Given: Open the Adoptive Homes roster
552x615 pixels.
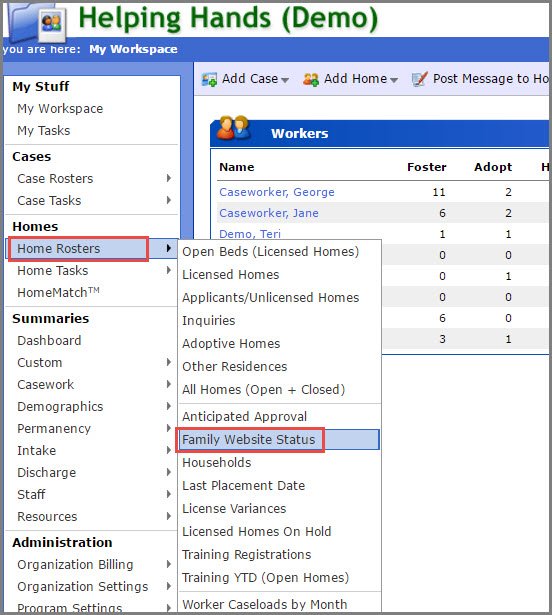Looking at the screenshot, I should click(231, 344).
